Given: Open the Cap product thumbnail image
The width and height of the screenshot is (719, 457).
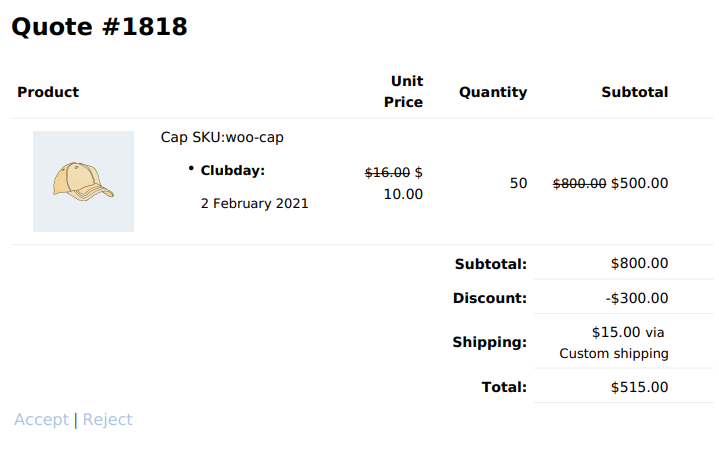Looking at the screenshot, I should [x=83, y=182].
